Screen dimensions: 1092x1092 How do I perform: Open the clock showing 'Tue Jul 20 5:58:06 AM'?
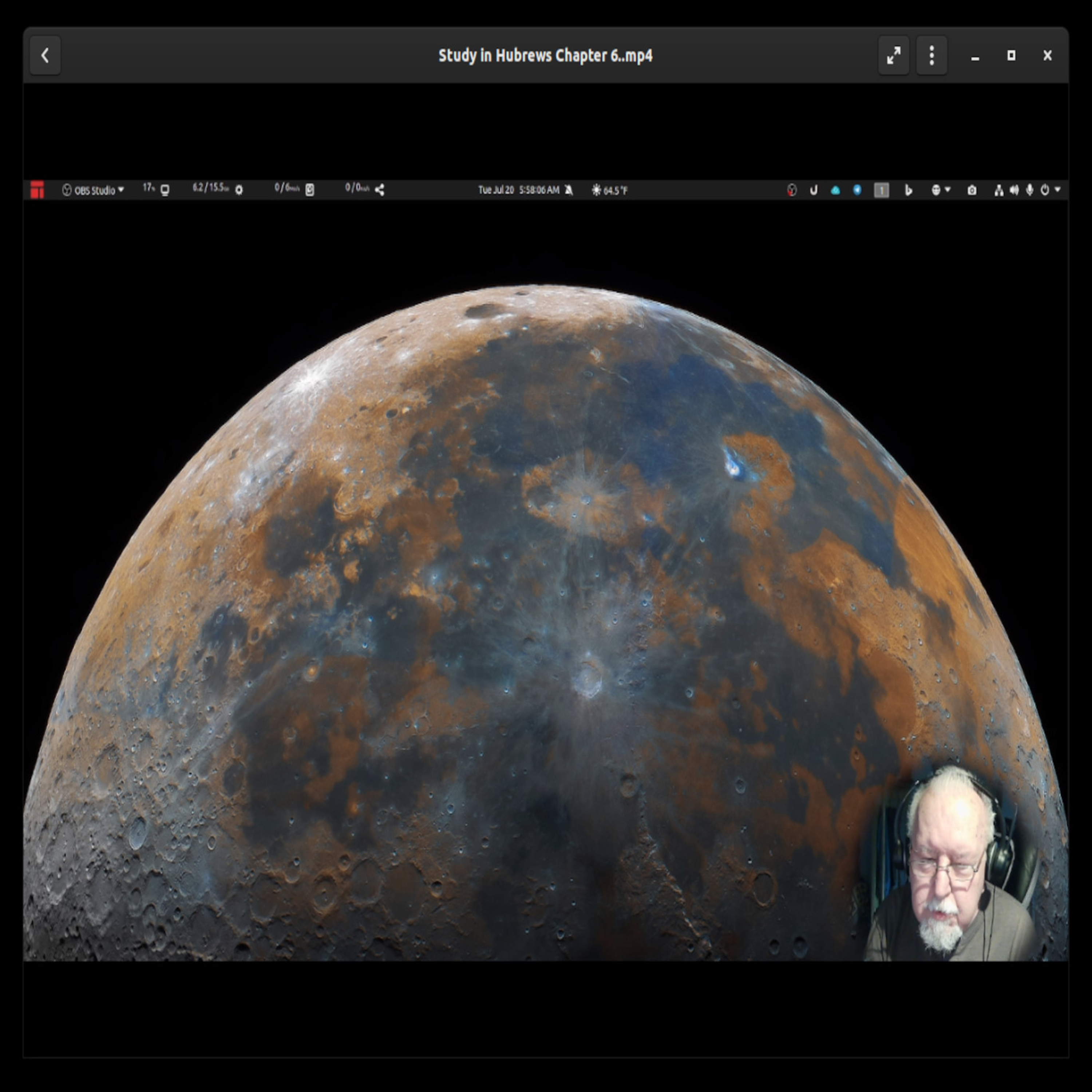click(x=519, y=190)
